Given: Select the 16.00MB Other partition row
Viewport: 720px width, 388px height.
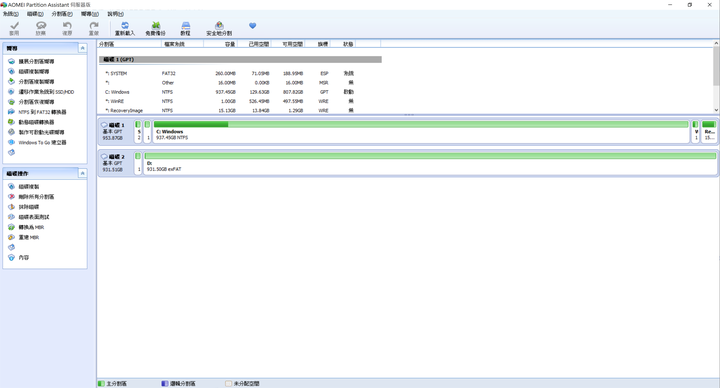Looking at the screenshot, I should [x=240, y=83].
